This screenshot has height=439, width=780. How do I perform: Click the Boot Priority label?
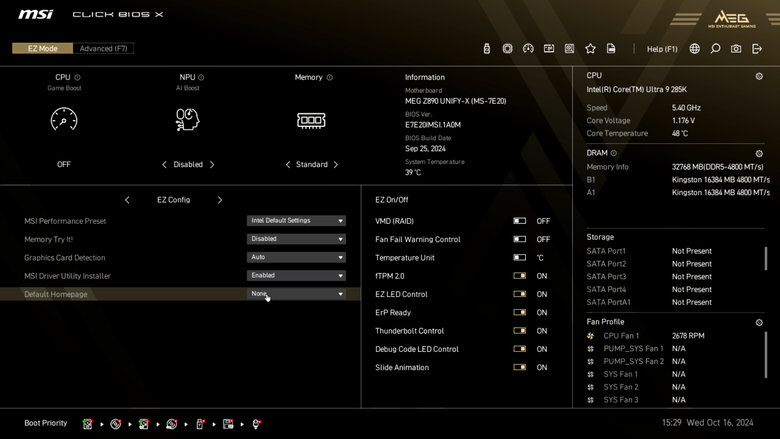pyautogui.click(x=46, y=423)
